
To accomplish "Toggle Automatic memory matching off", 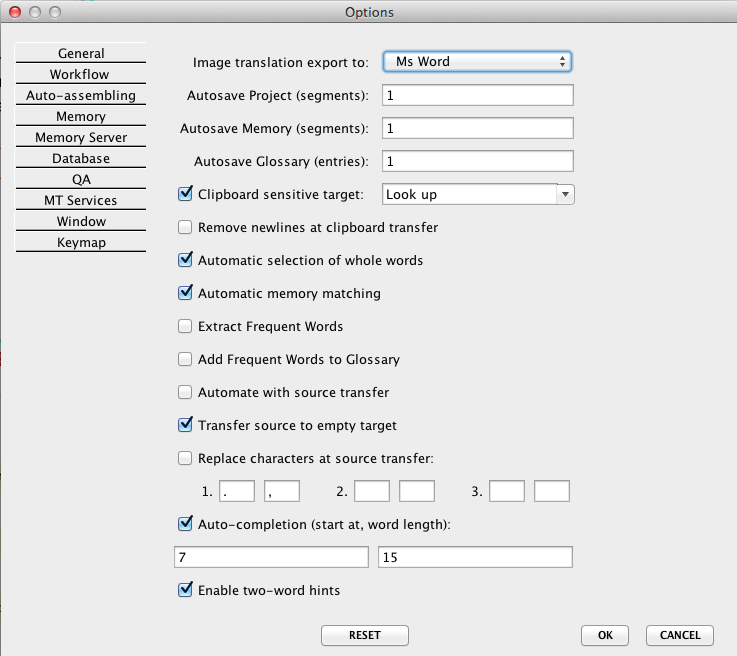I will (185, 294).
